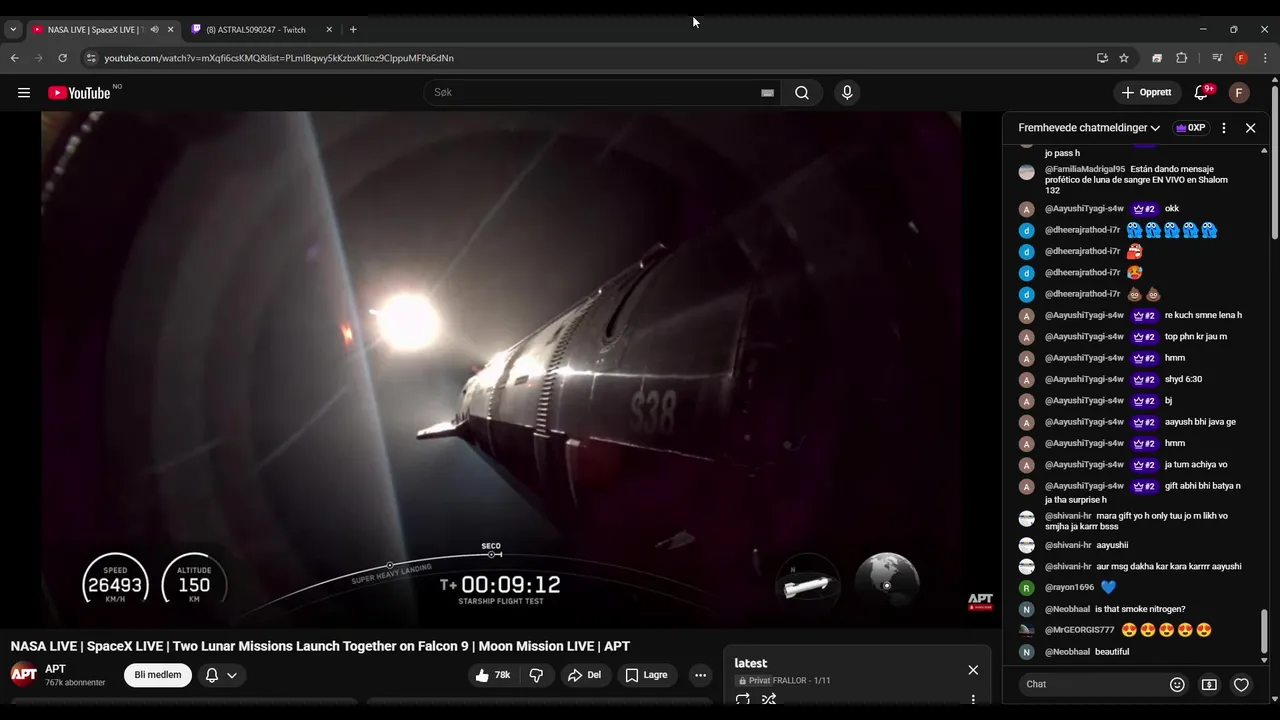This screenshot has width=1280, height=720.
Task: Open the Chrome profile avatar F
Action: click(x=1241, y=58)
